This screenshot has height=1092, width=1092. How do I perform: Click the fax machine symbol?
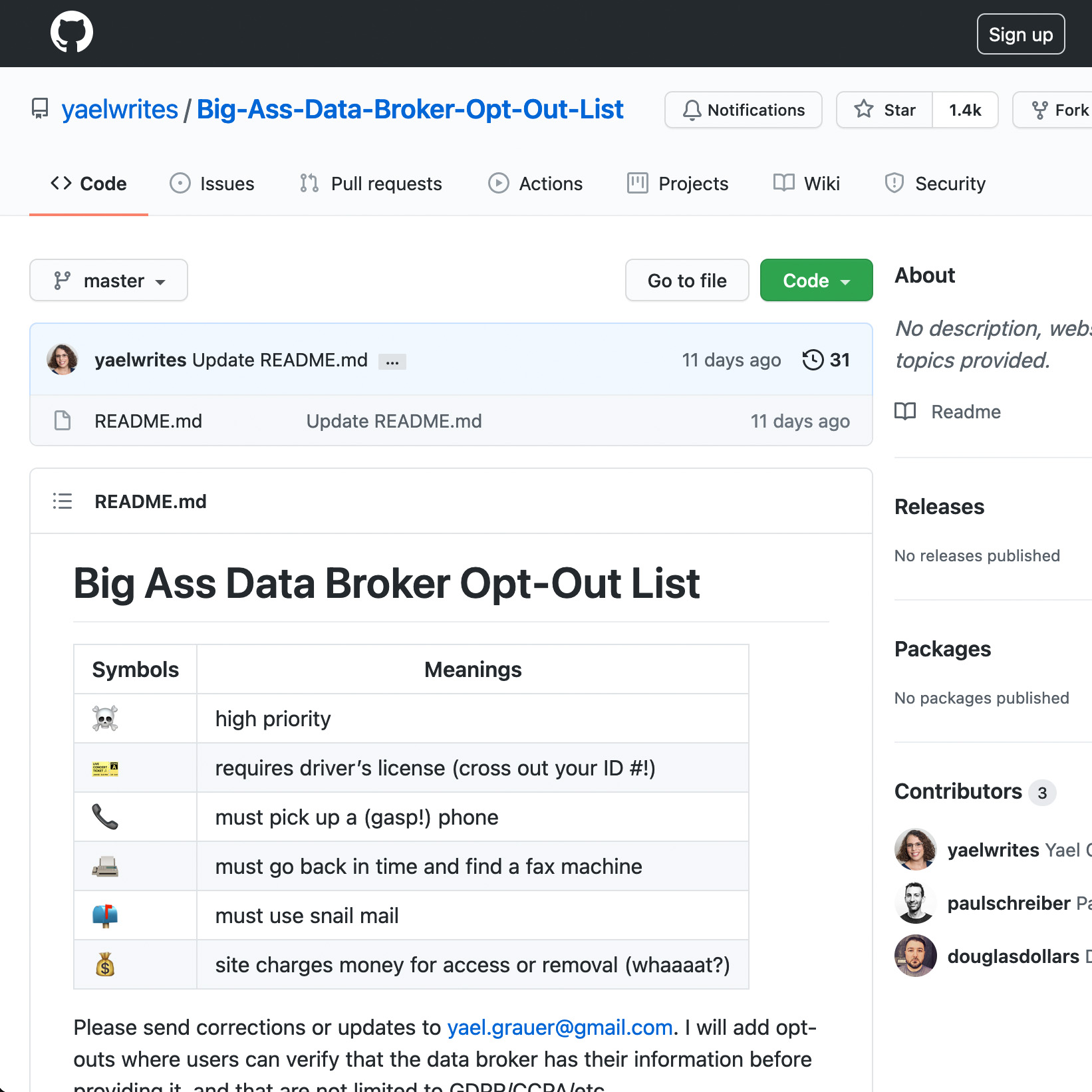point(105,866)
